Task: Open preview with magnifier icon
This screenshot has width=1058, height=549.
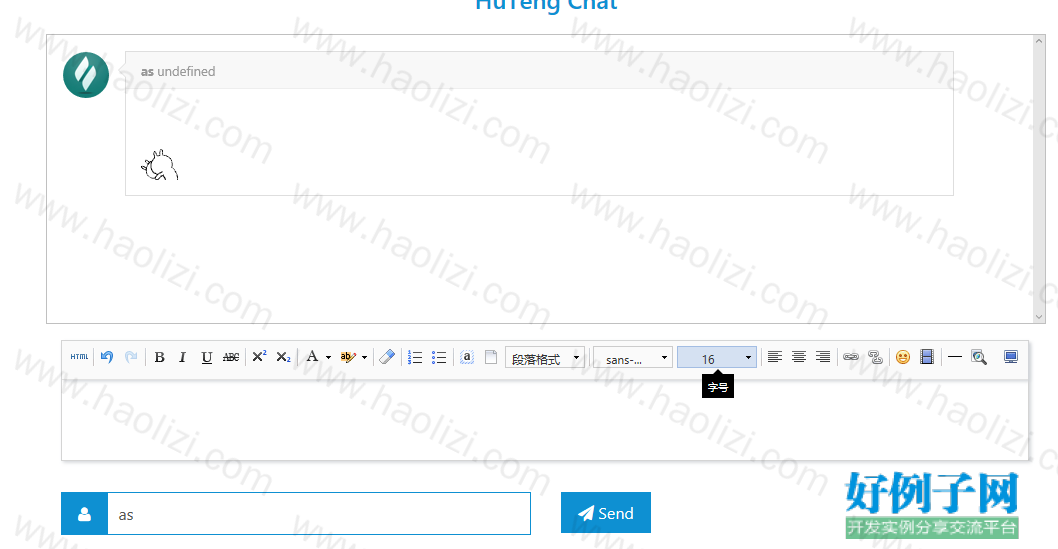Action: [979, 357]
